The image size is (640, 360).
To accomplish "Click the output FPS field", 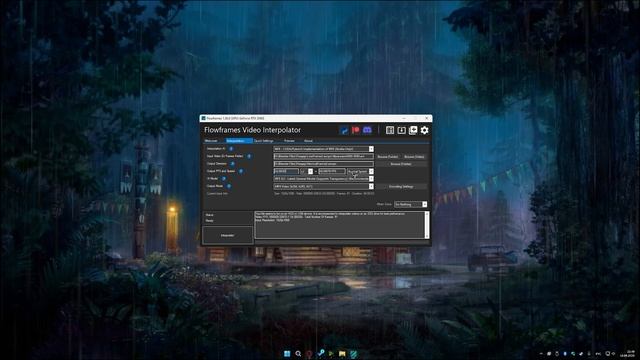I will pos(332,171).
